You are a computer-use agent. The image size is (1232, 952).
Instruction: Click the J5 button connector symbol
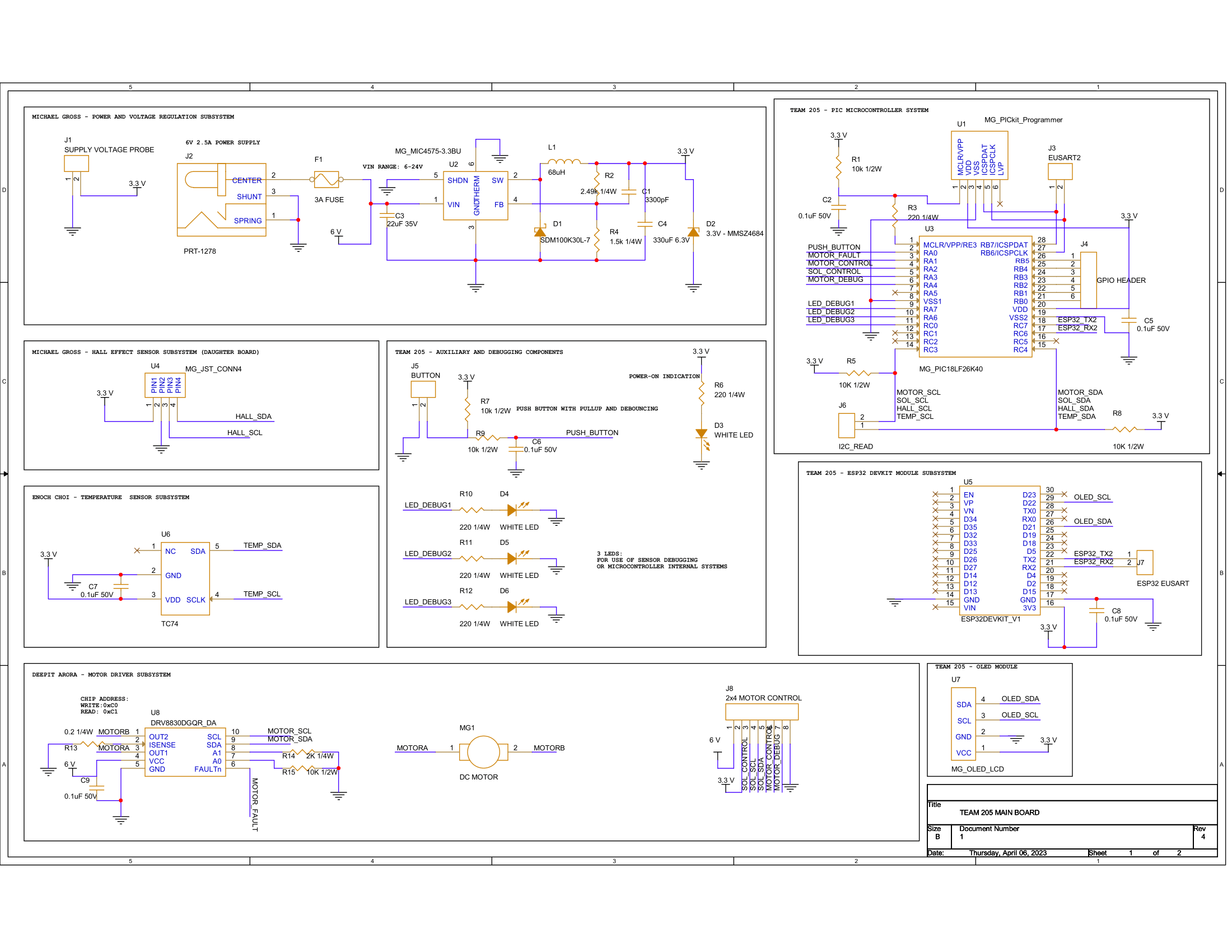coord(423,390)
